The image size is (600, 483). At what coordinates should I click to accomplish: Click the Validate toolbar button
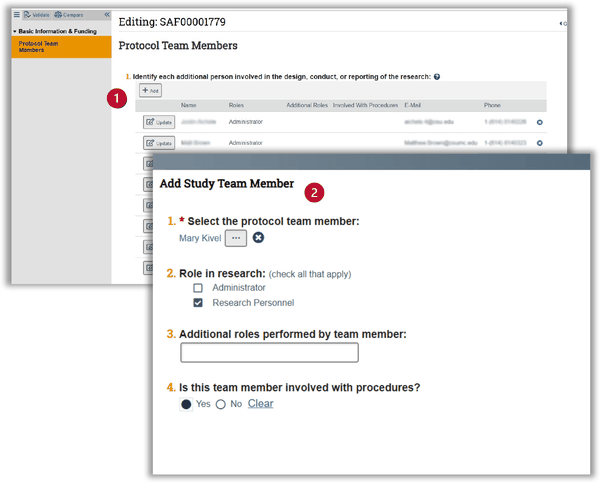37,15
